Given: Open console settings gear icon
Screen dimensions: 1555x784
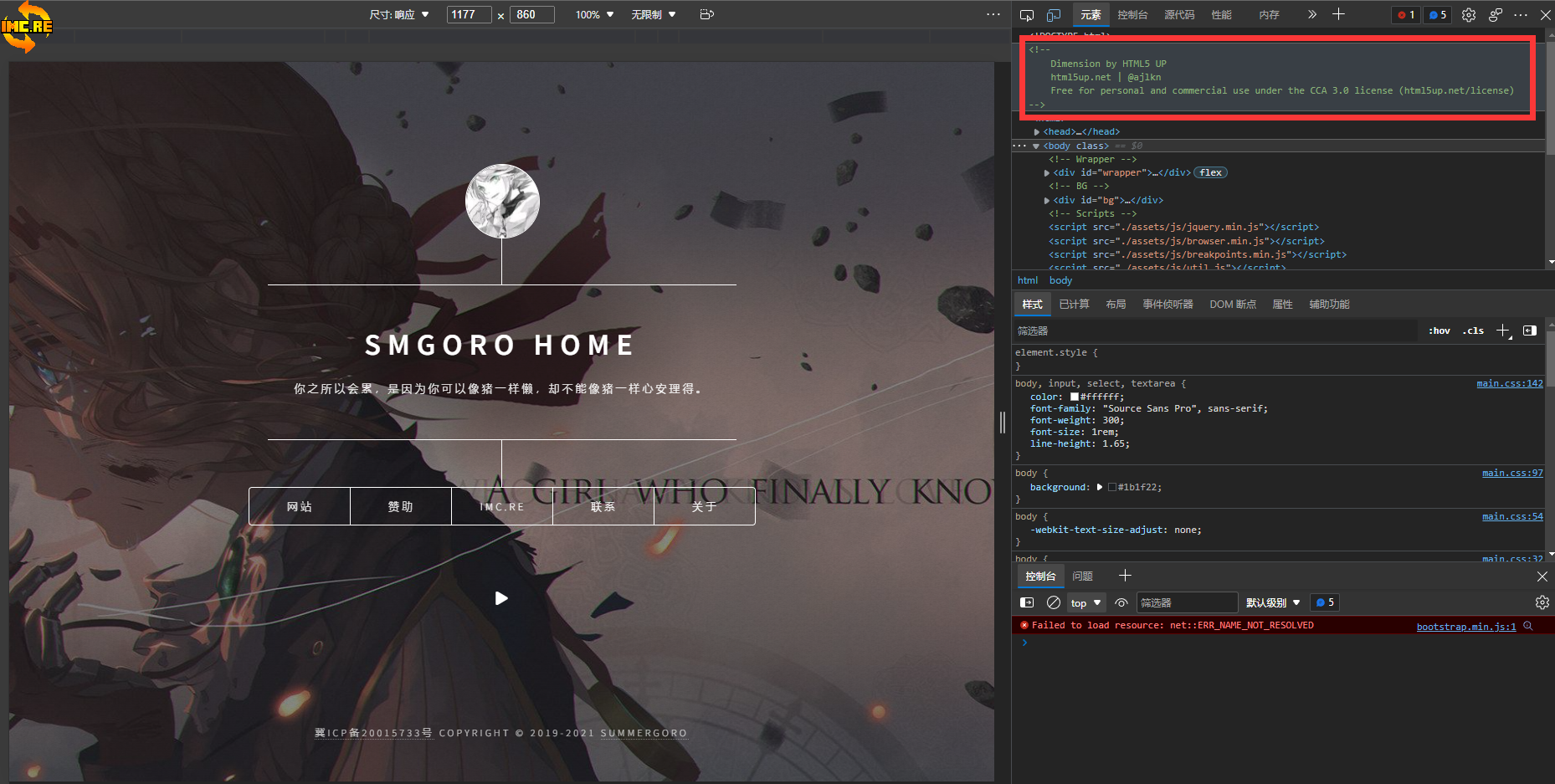Looking at the screenshot, I should pos(1542,602).
